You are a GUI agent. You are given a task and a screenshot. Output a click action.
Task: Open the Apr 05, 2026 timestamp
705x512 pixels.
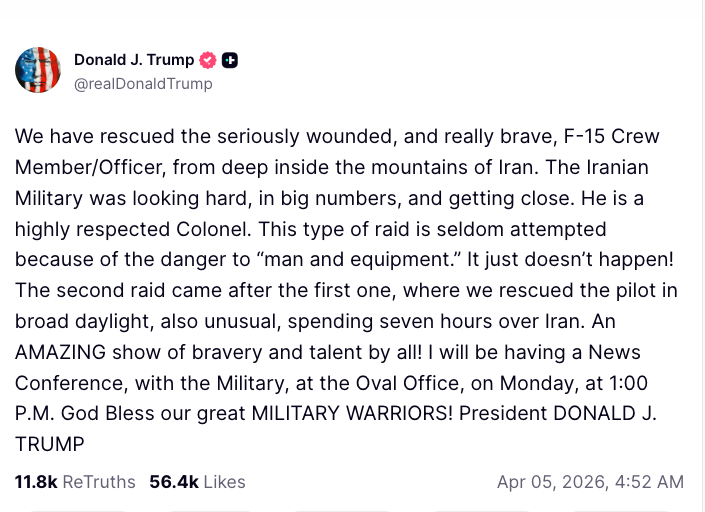[590, 482]
